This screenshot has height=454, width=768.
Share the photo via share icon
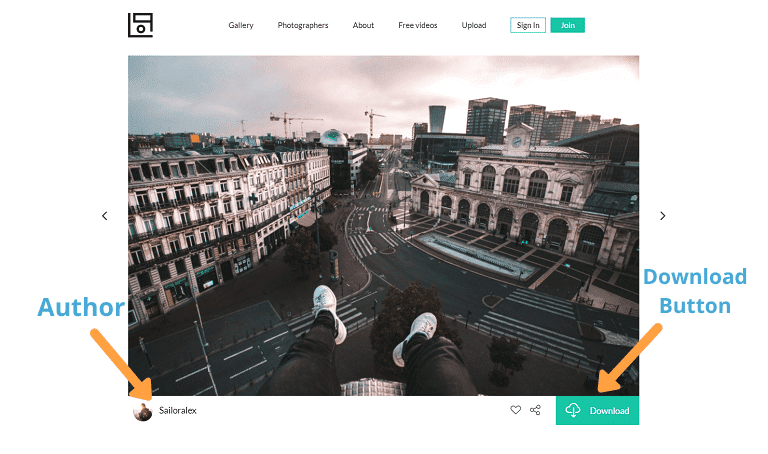pyautogui.click(x=535, y=410)
